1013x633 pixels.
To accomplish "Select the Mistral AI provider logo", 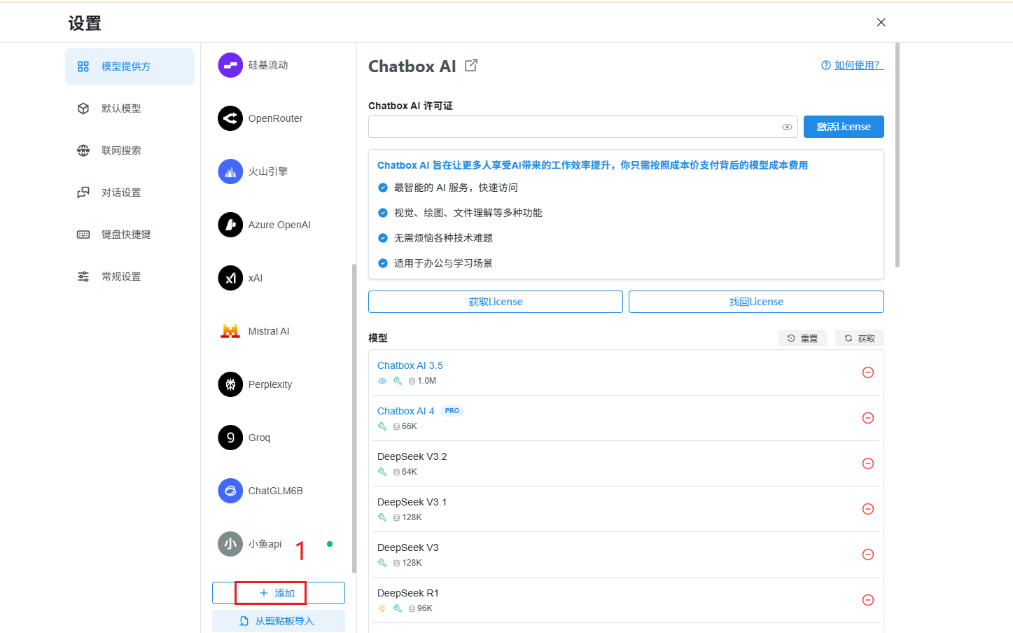I will click(x=230, y=331).
